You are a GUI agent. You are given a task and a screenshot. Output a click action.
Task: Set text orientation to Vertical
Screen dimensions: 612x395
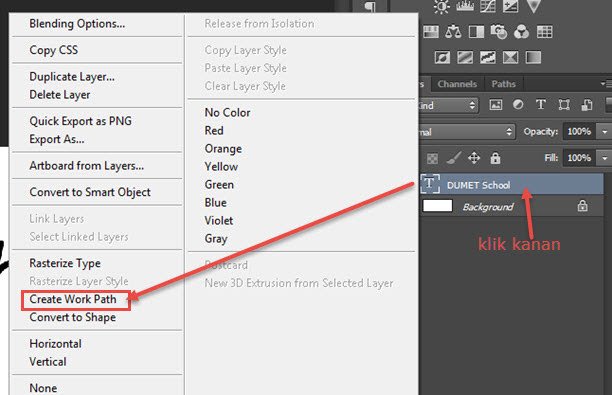pos(48,362)
